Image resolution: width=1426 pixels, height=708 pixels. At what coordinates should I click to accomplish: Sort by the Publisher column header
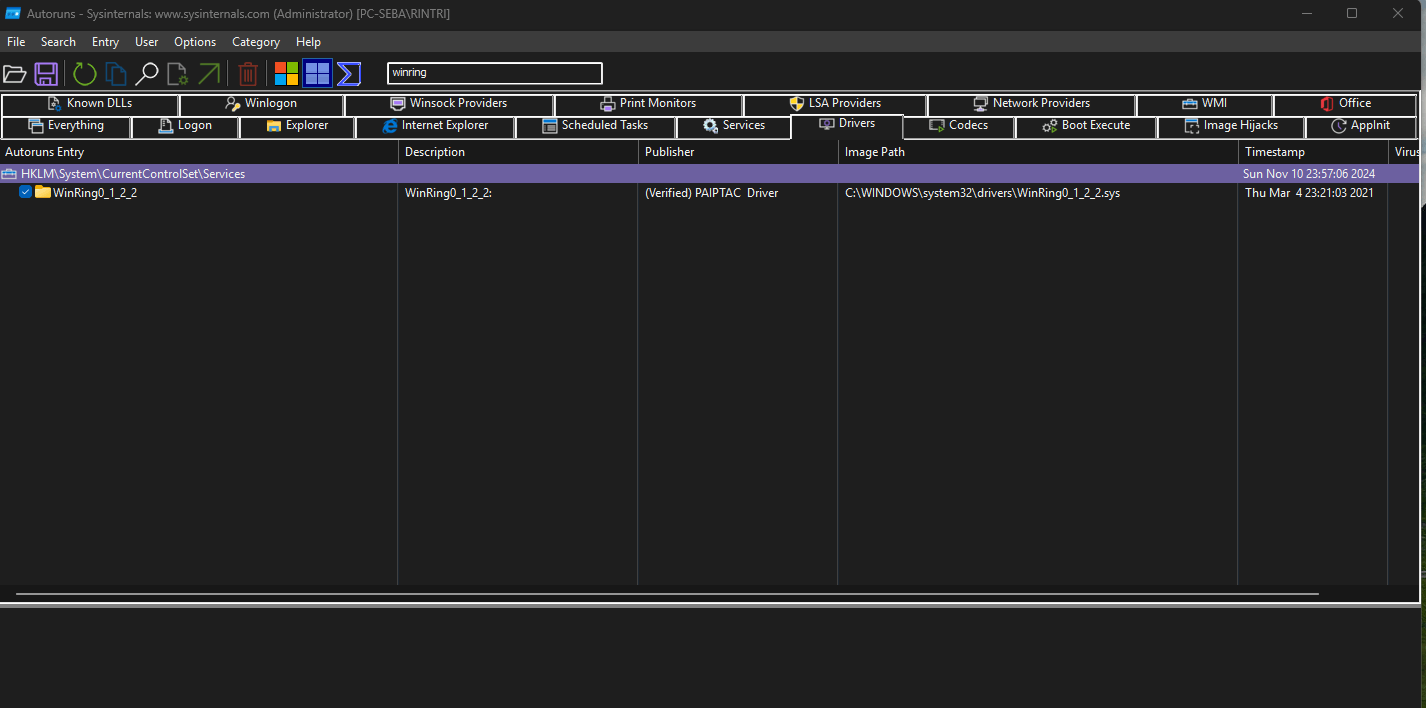tap(738, 152)
